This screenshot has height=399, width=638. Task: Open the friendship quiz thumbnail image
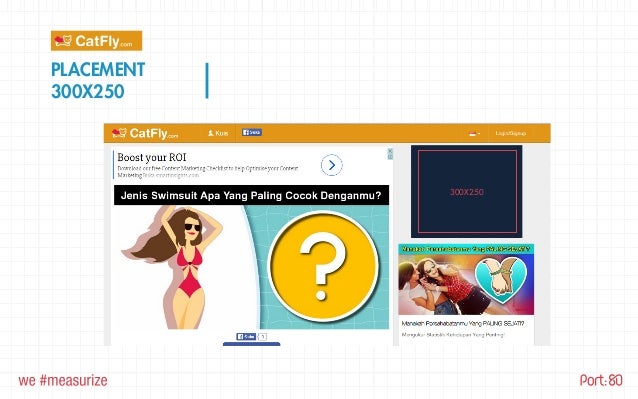click(466, 279)
